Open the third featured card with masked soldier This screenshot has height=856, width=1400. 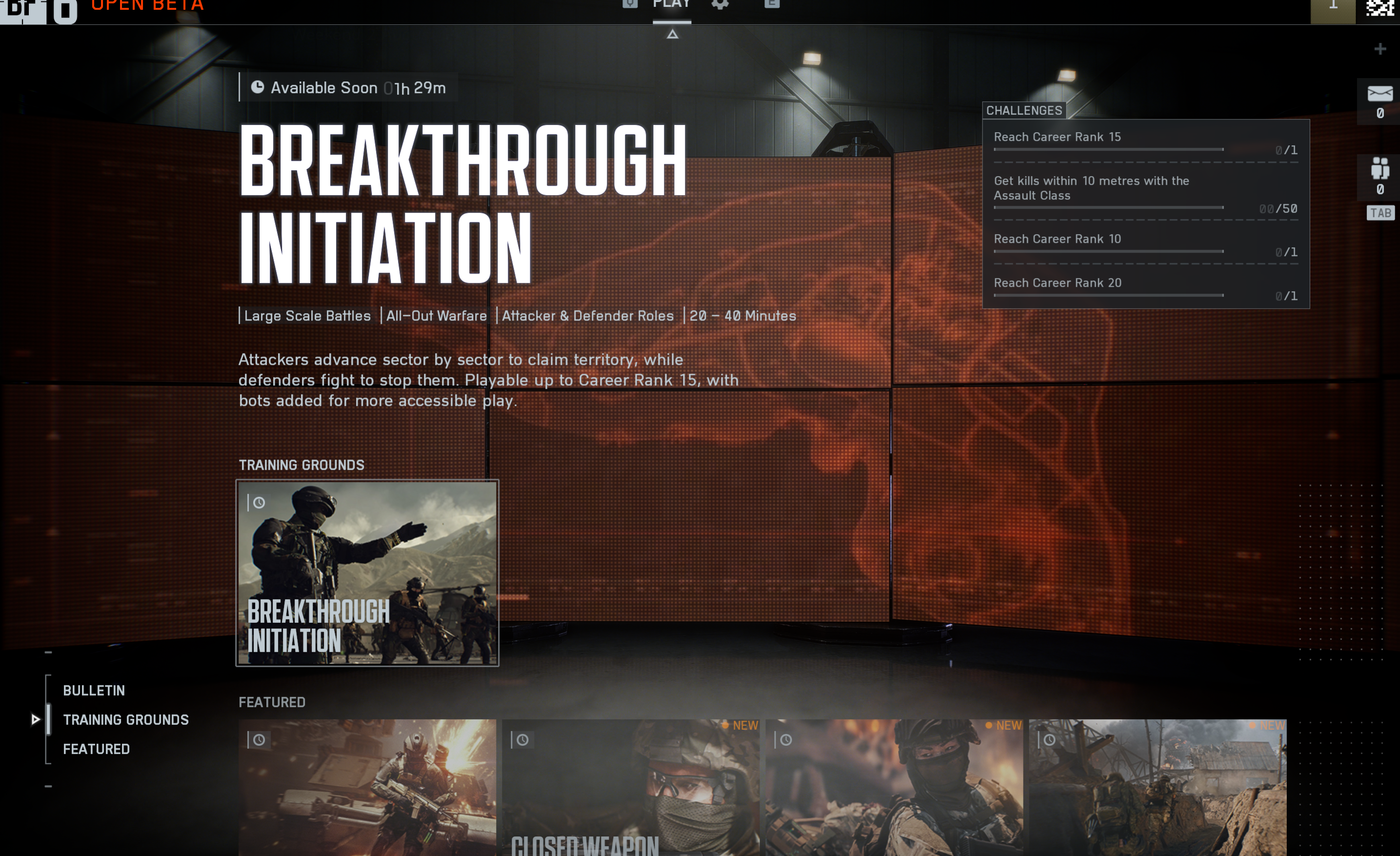coord(894,788)
